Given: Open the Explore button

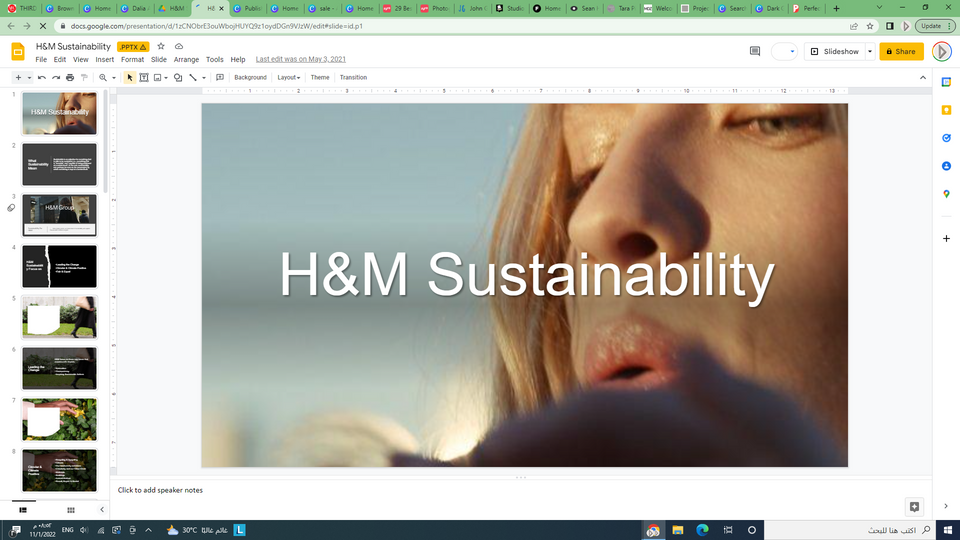Looking at the screenshot, I should coord(914,507).
